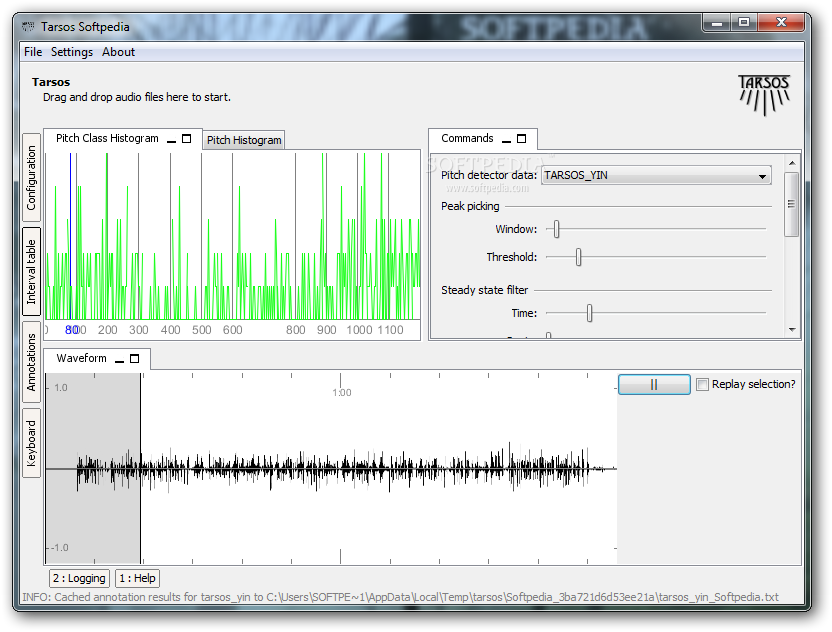
Task: Maximize the Commands panel
Action: click(x=522, y=138)
